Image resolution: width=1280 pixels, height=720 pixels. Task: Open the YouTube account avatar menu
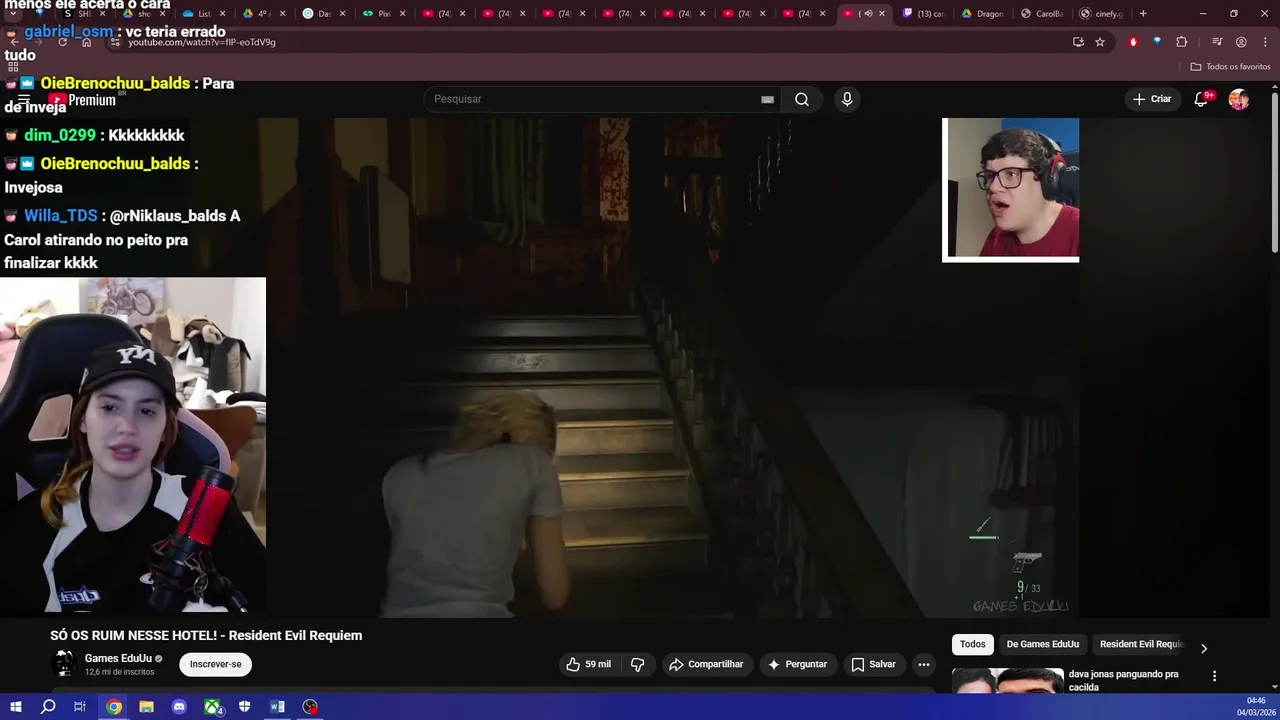[x=1239, y=99]
